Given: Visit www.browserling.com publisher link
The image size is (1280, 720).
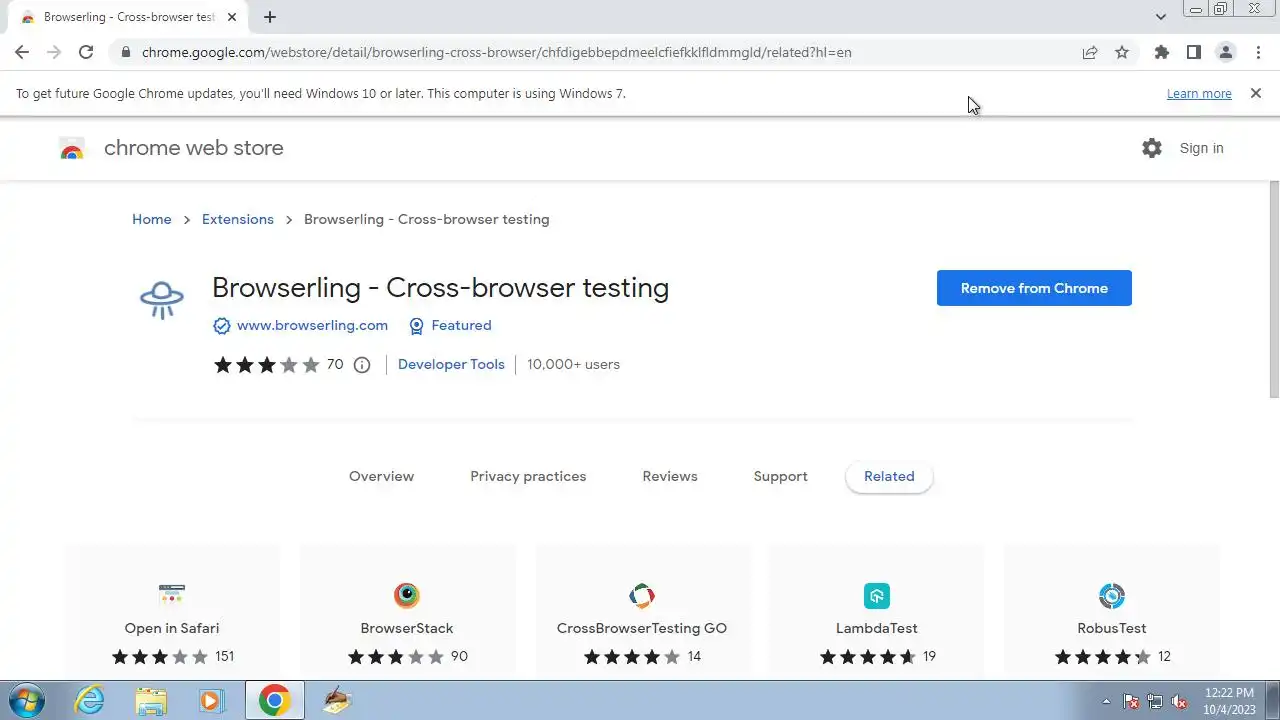Looking at the screenshot, I should click(x=312, y=325).
